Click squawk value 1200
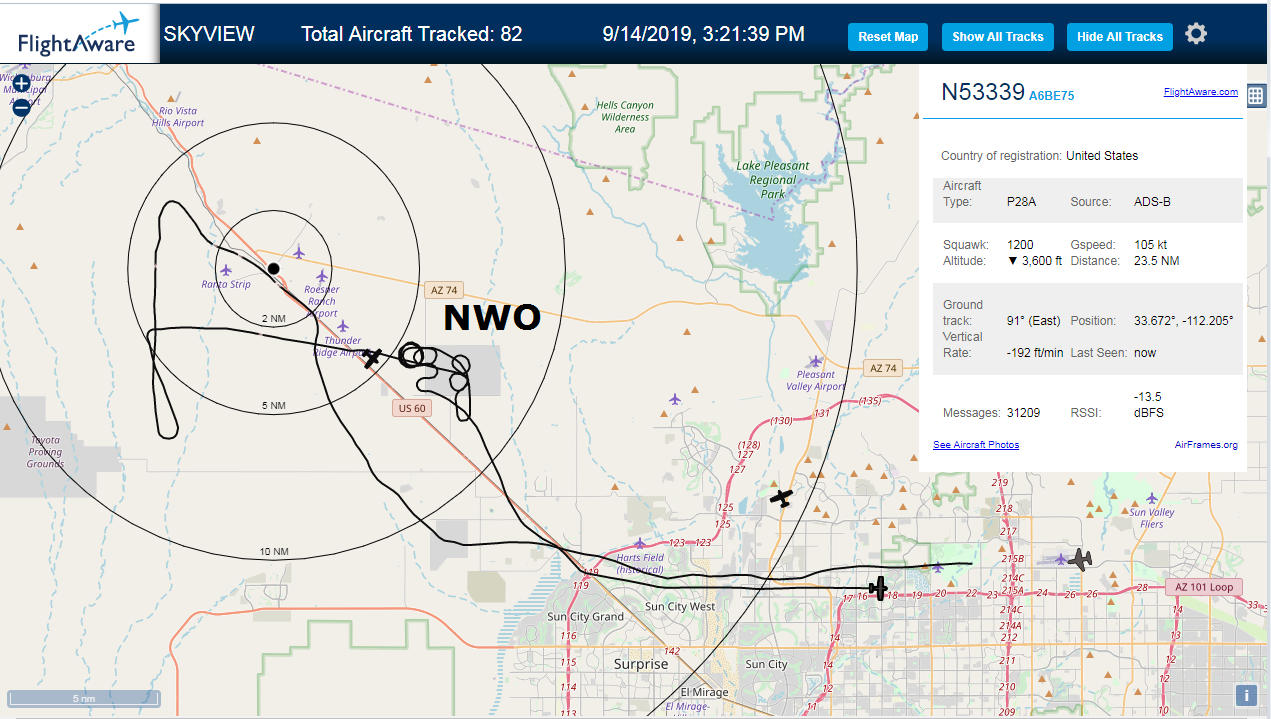This screenshot has height=719, width=1271. tap(1020, 245)
